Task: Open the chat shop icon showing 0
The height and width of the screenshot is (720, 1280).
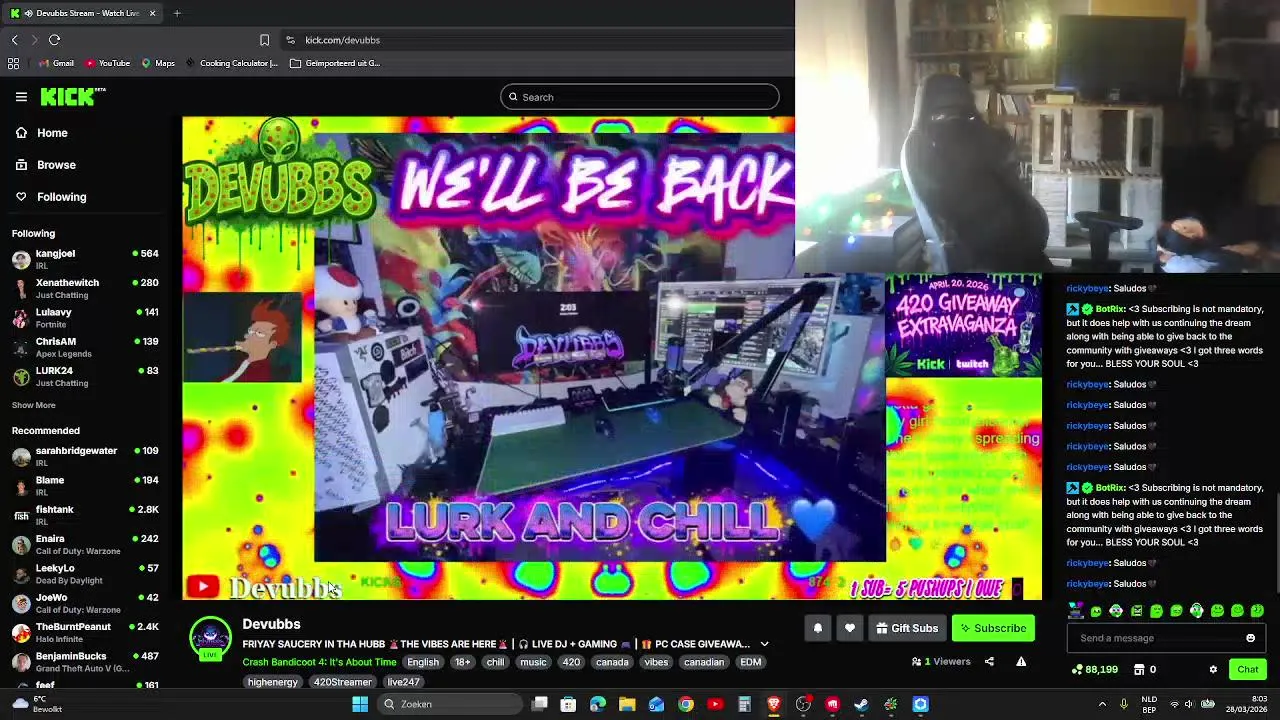Action: [1138, 669]
